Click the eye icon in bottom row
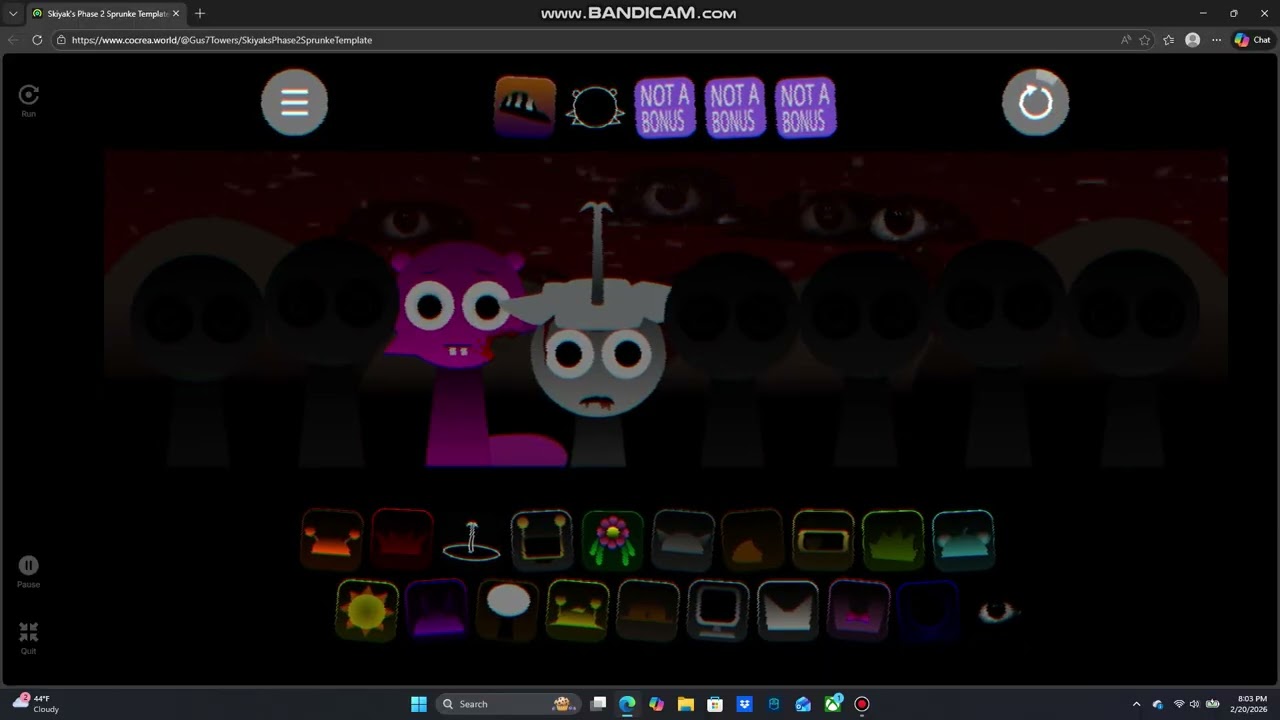Image resolution: width=1280 pixels, height=720 pixels. [997, 611]
